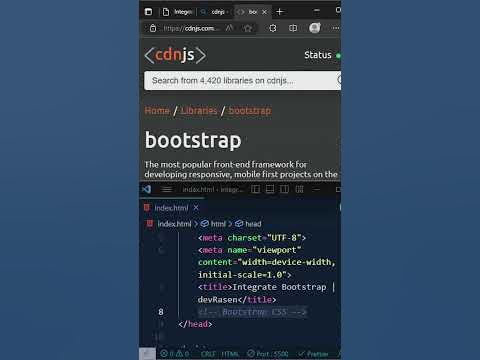The image size is (480, 360).
Task: Click the Live Server Port 5500 status item
Action: click(268, 354)
